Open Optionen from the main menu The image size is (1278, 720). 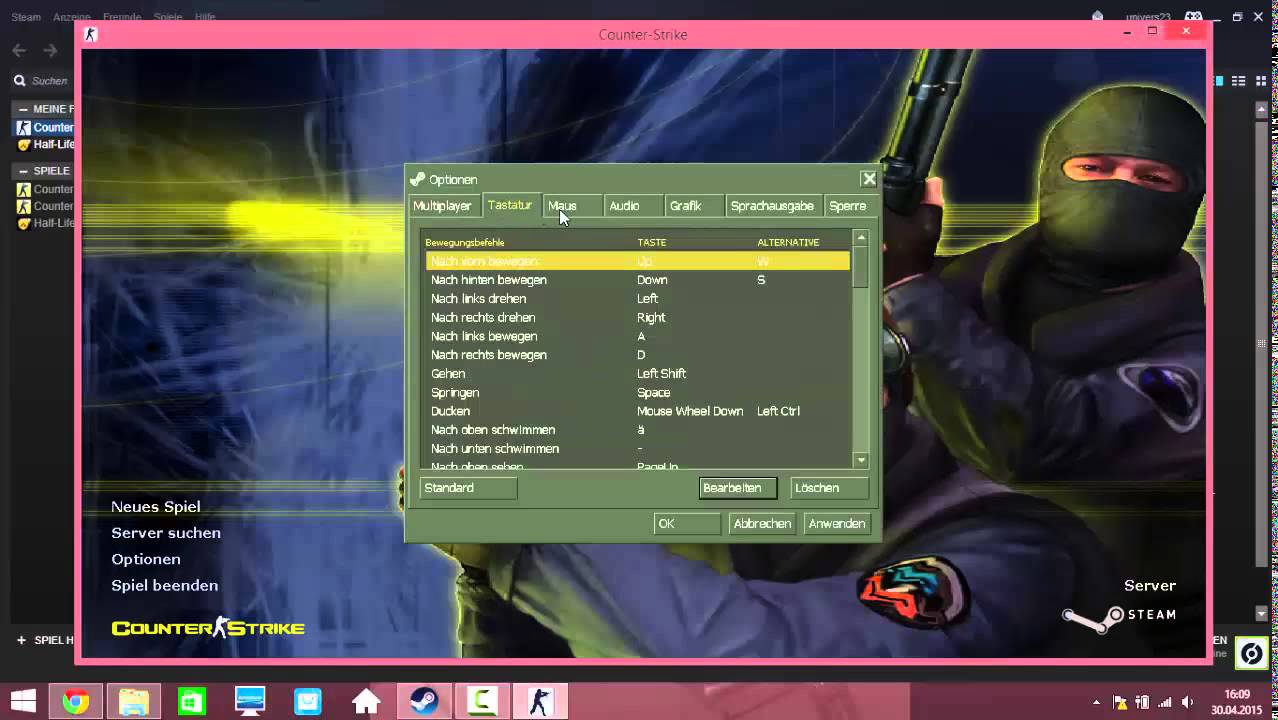(x=146, y=559)
